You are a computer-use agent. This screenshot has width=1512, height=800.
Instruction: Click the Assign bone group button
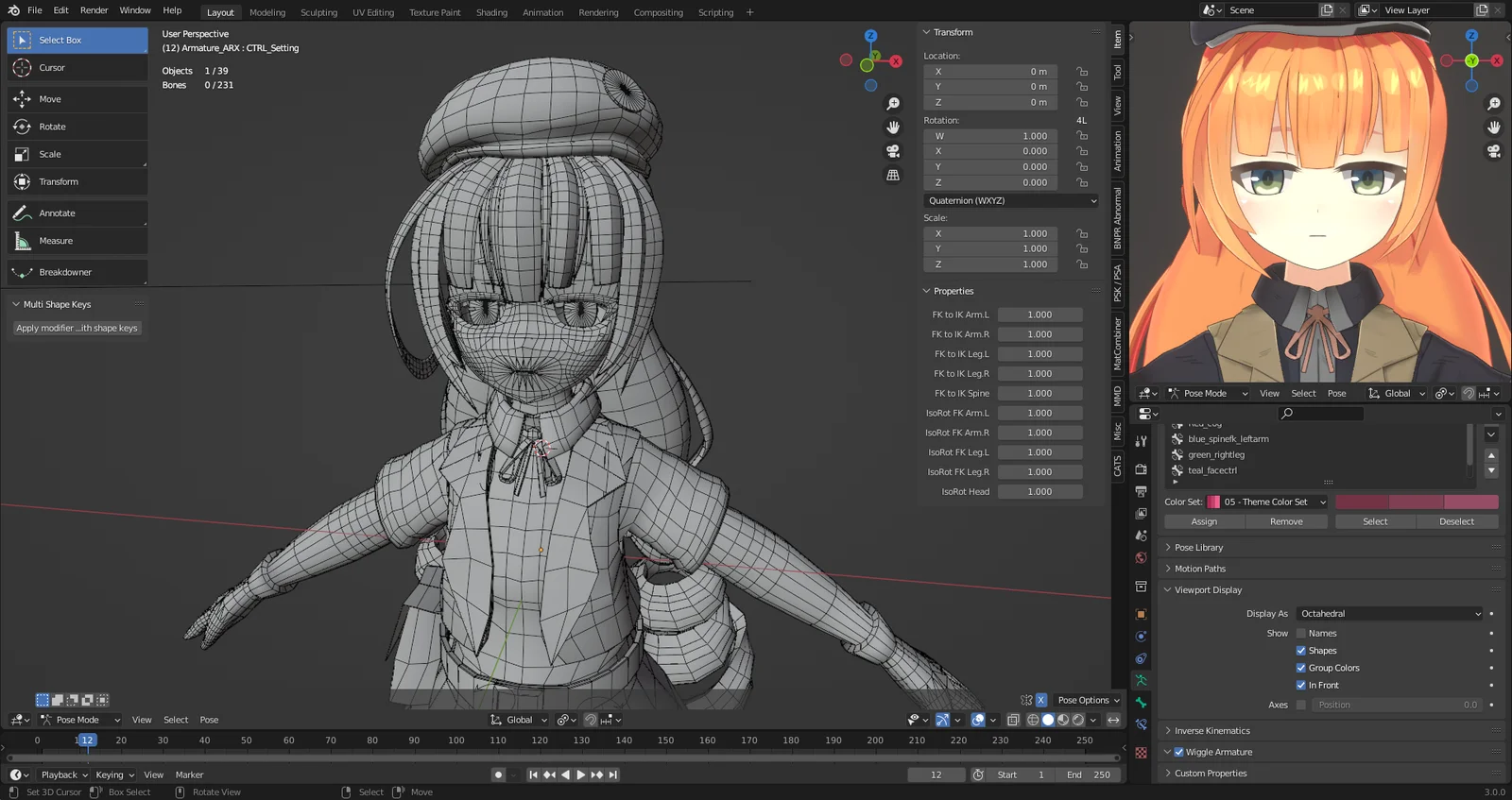click(x=1204, y=521)
